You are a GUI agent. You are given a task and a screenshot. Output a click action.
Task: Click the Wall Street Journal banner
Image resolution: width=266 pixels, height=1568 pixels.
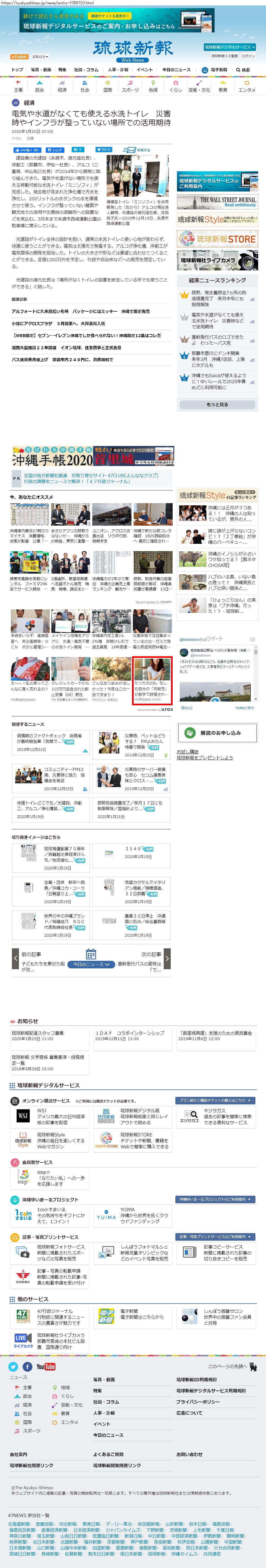point(217,202)
